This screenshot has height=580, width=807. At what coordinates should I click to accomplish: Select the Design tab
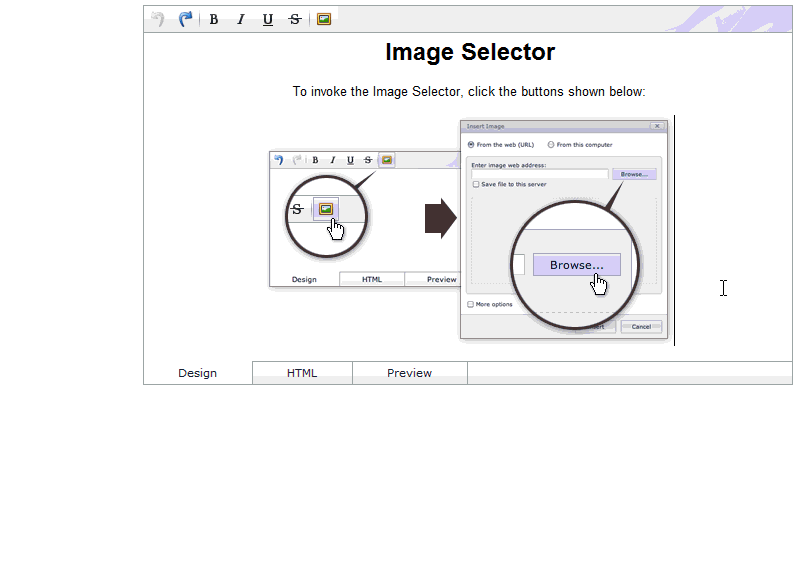pyautogui.click(x=197, y=372)
